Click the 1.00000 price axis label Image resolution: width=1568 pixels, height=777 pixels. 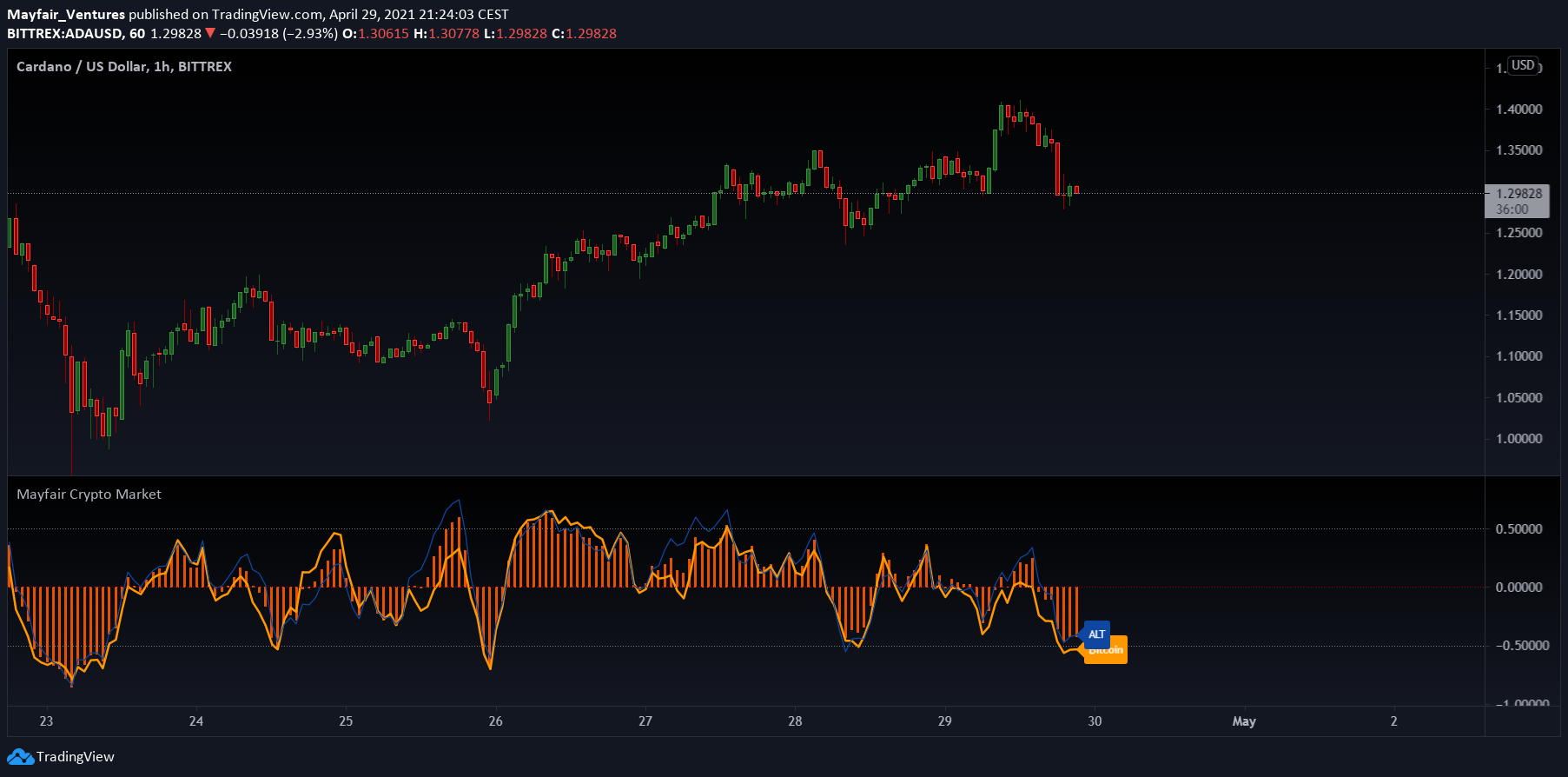pos(1519,439)
